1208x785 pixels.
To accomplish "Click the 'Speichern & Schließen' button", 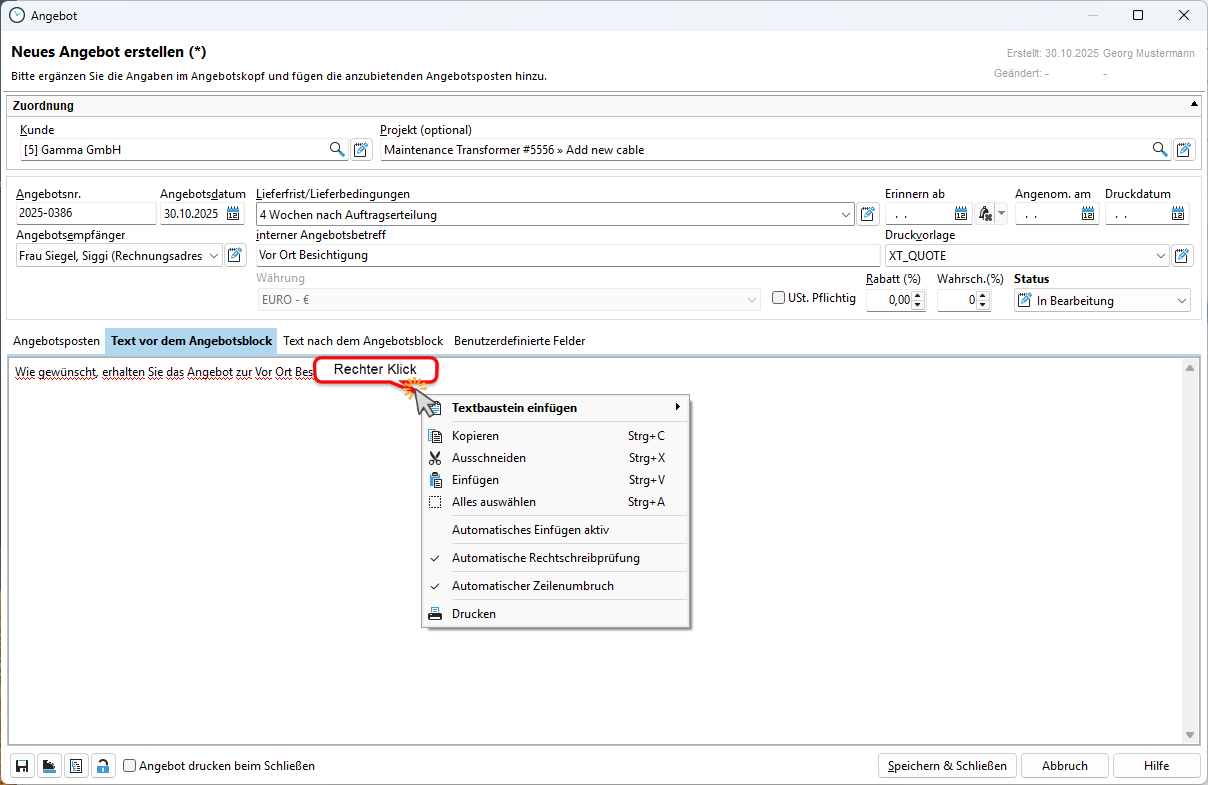I will pyautogui.click(x=947, y=766).
